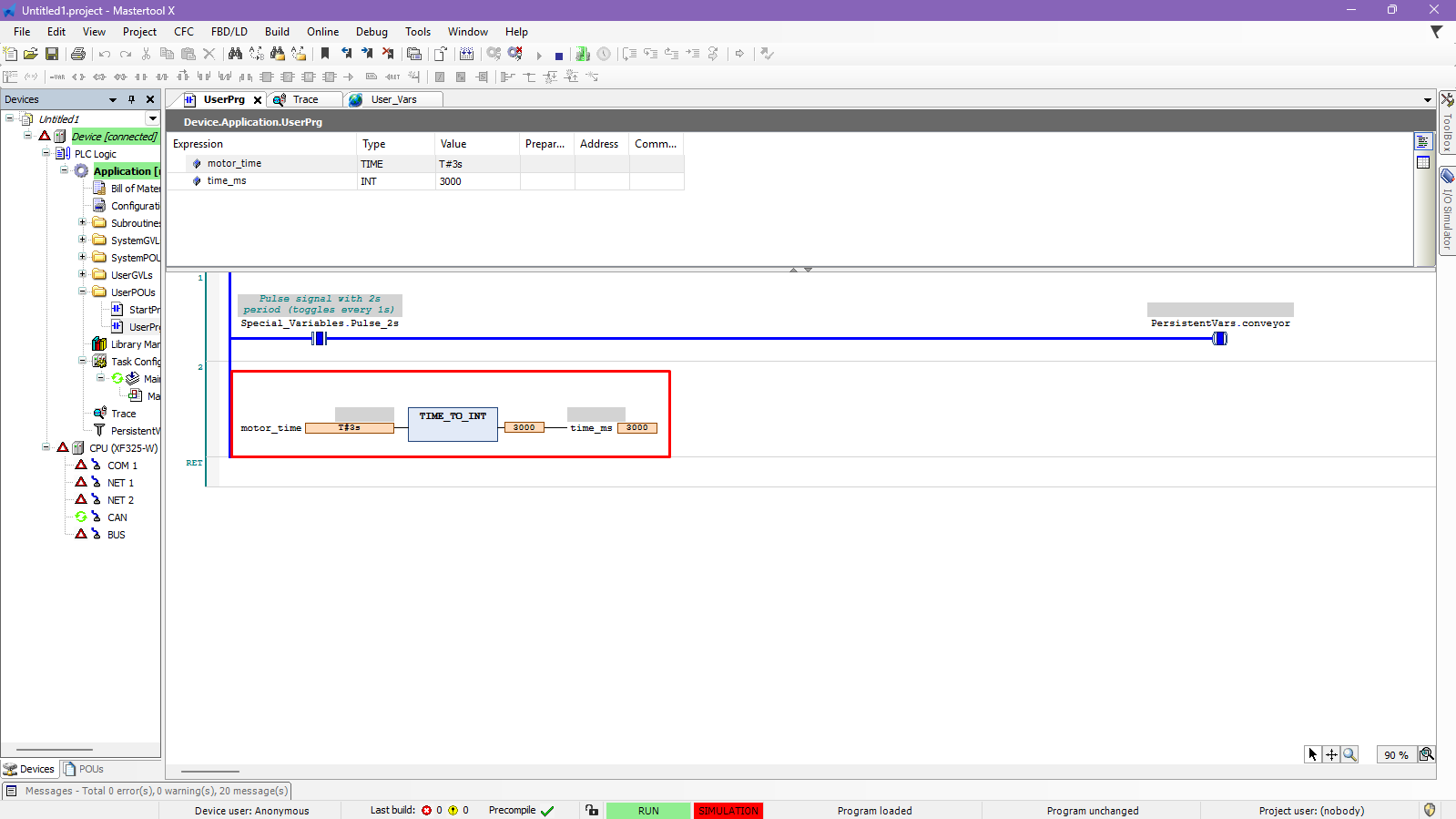
Task: Click the Save project icon in toolbar
Action: click(x=52, y=55)
